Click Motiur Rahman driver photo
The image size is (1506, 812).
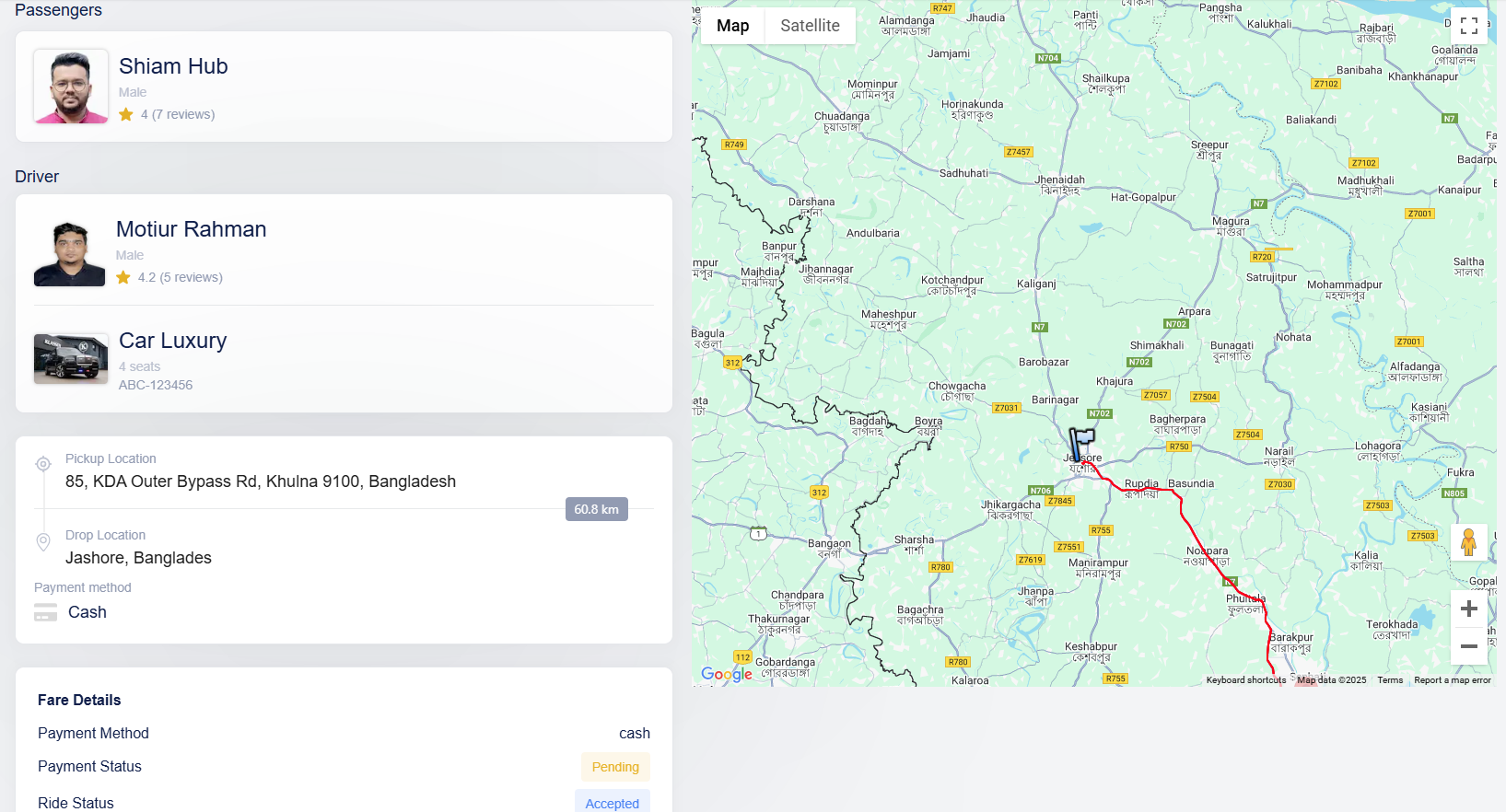(70, 253)
